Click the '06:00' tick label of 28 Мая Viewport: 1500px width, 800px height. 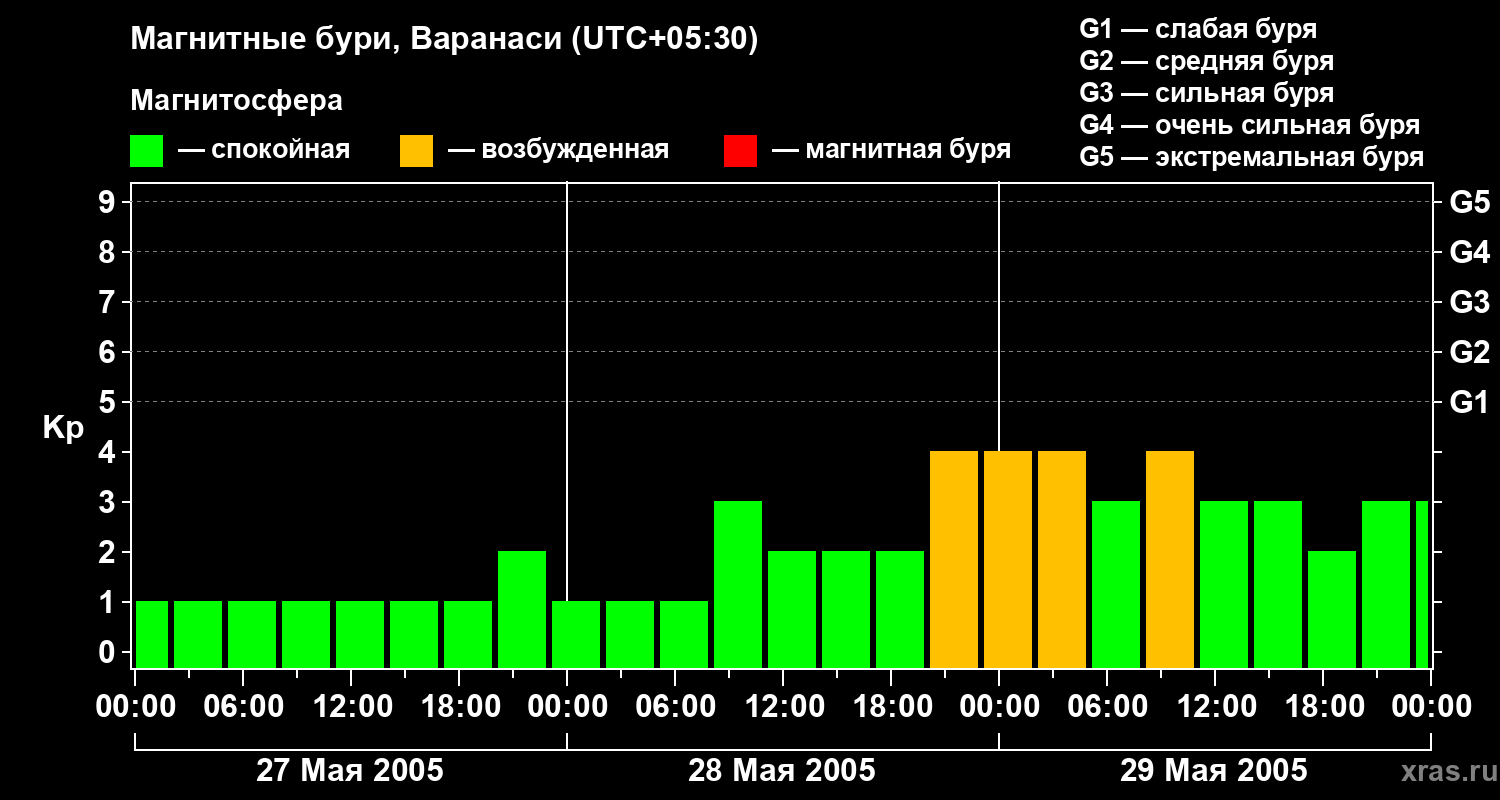[675, 707]
